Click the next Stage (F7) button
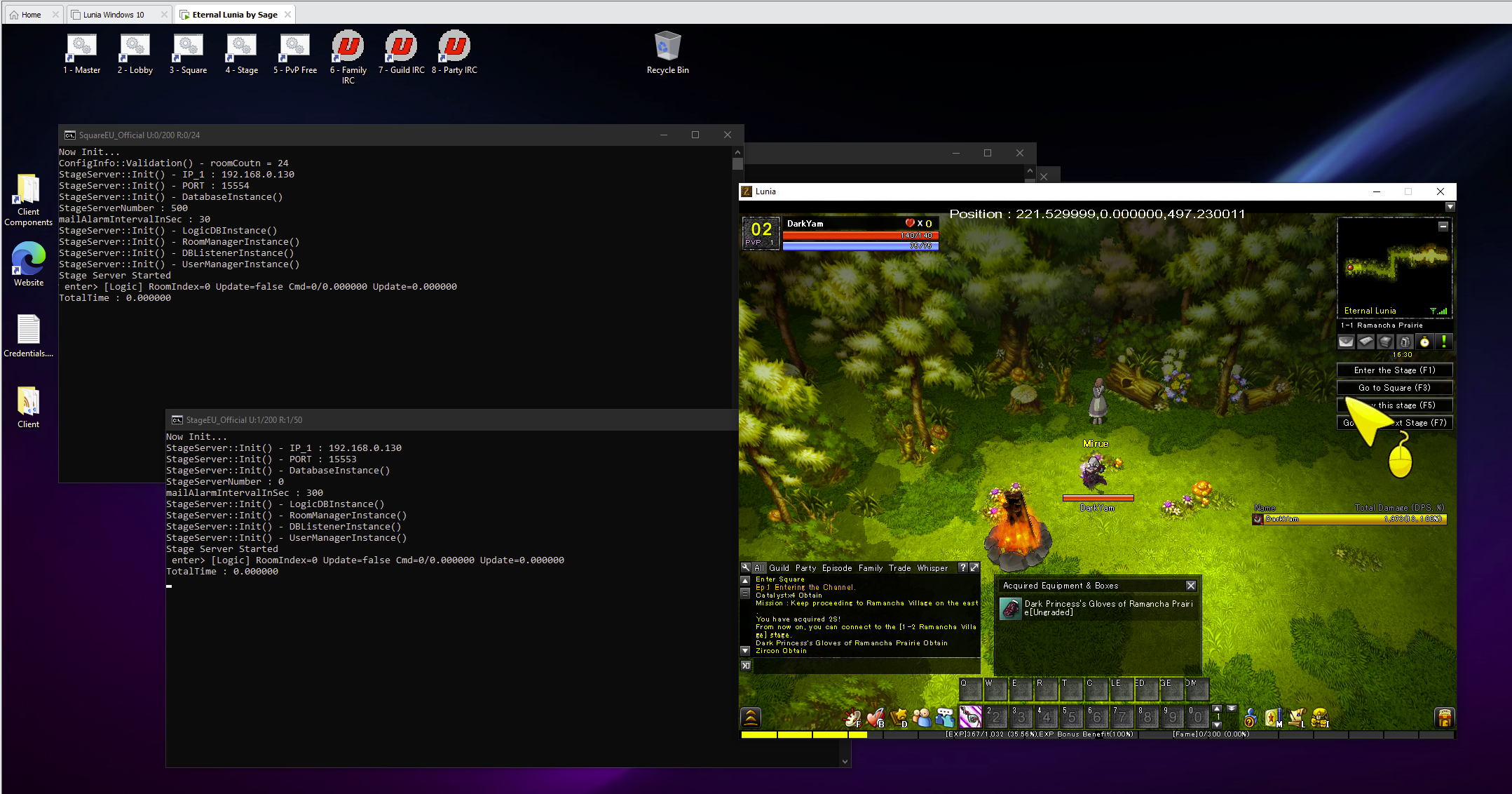The height and width of the screenshot is (794, 1512). pyautogui.click(x=1394, y=422)
